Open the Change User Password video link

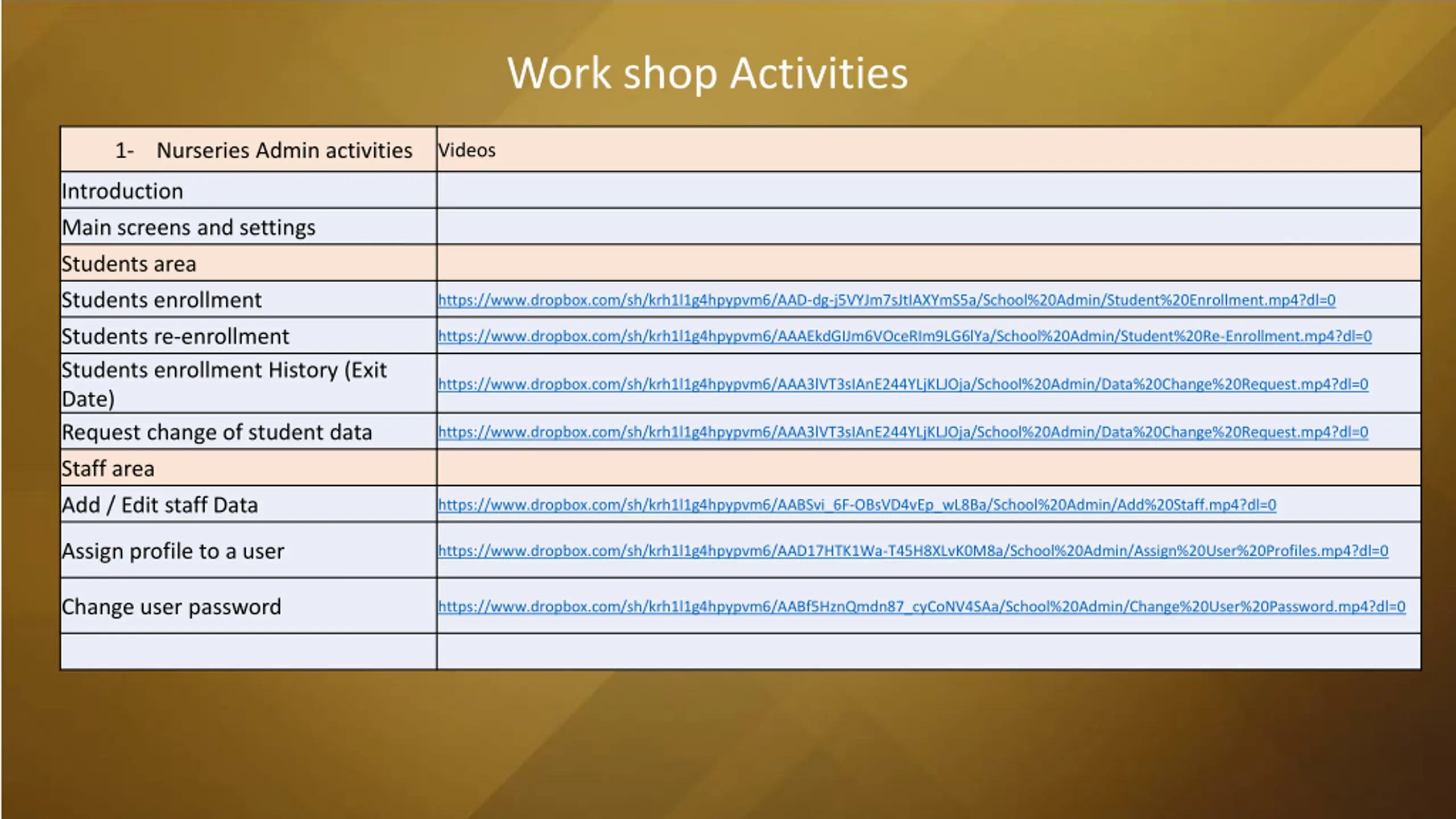tap(921, 606)
